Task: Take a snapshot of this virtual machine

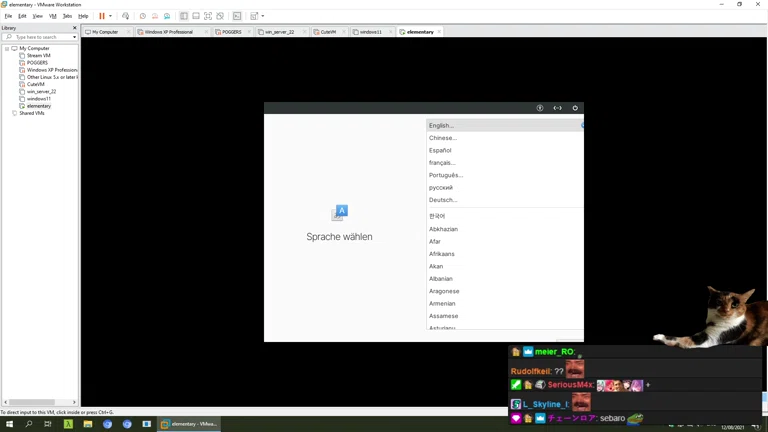Action: 143,16
